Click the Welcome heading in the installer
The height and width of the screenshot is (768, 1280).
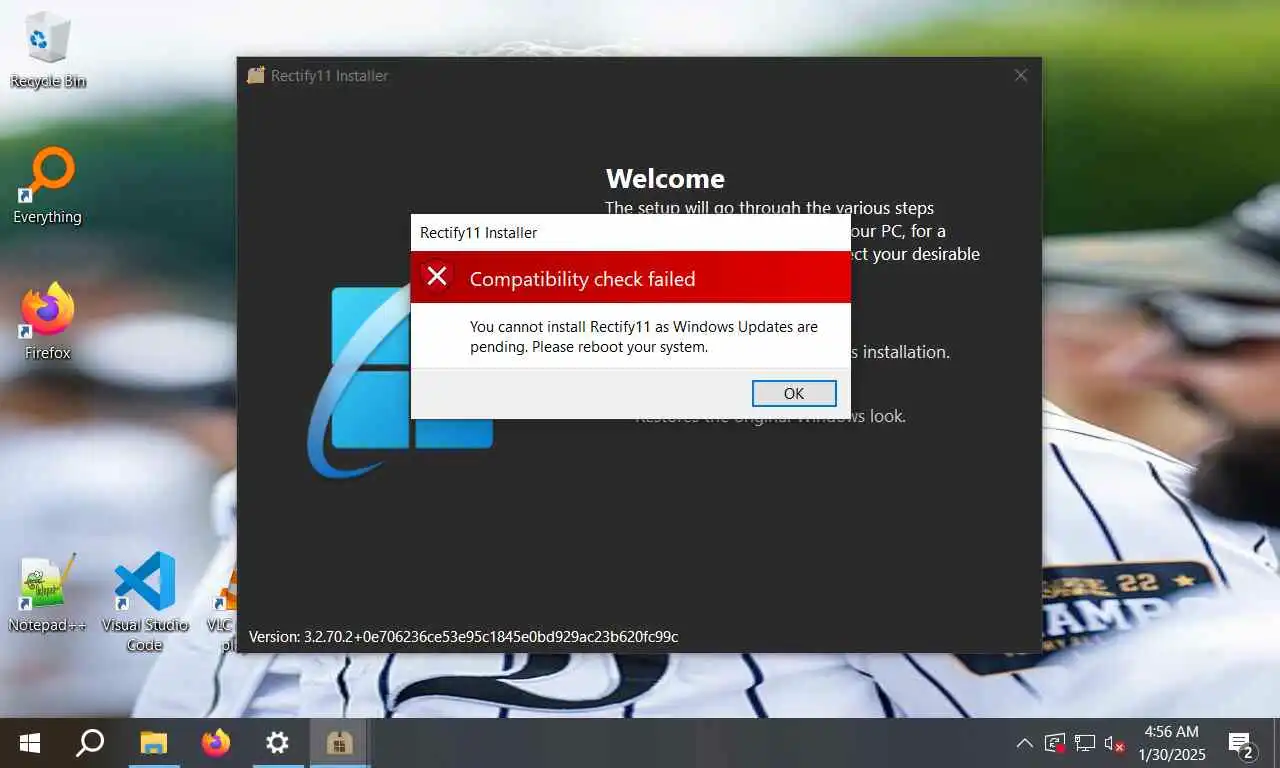point(665,178)
